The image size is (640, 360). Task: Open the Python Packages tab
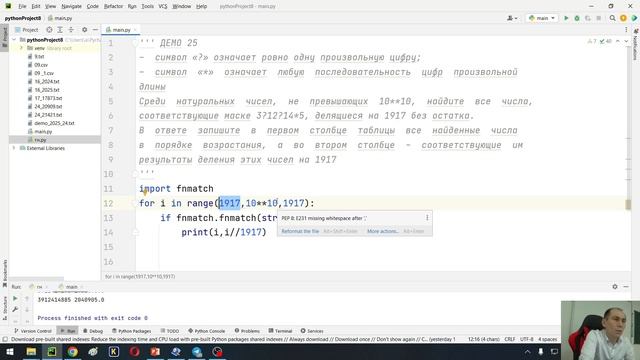[131, 331]
